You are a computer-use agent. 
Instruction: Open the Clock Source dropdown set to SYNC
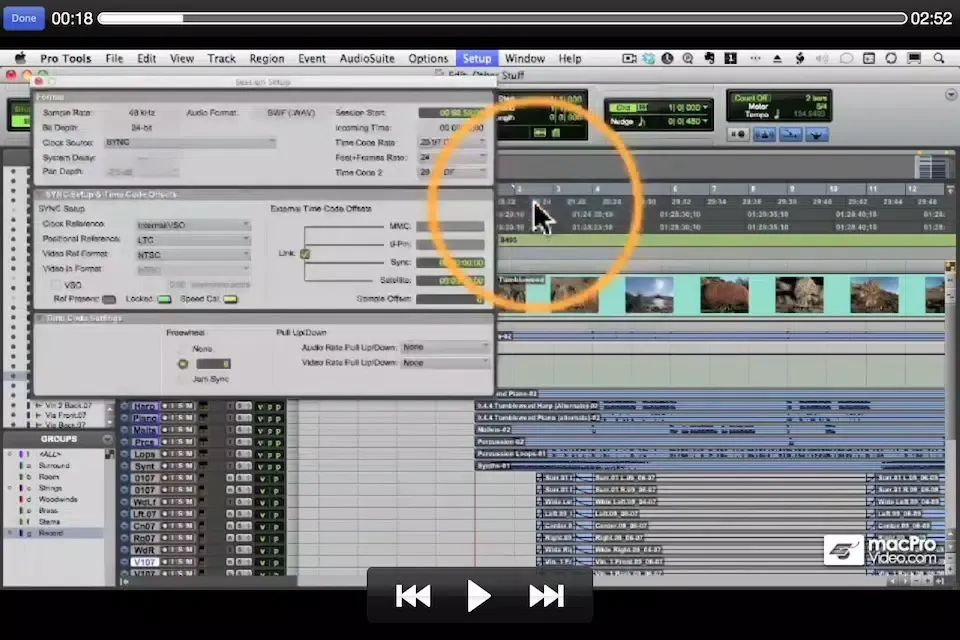[x=190, y=142]
